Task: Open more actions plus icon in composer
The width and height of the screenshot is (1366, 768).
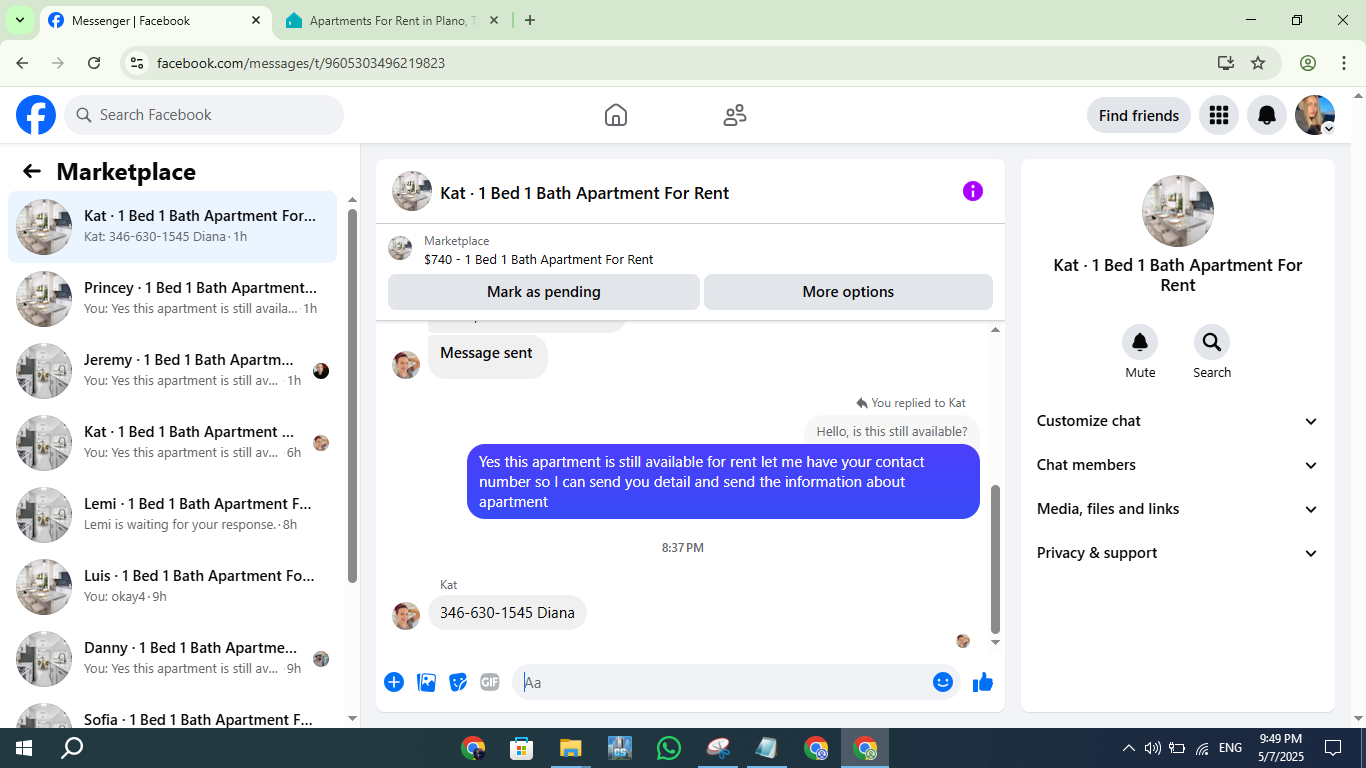Action: [394, 682]
